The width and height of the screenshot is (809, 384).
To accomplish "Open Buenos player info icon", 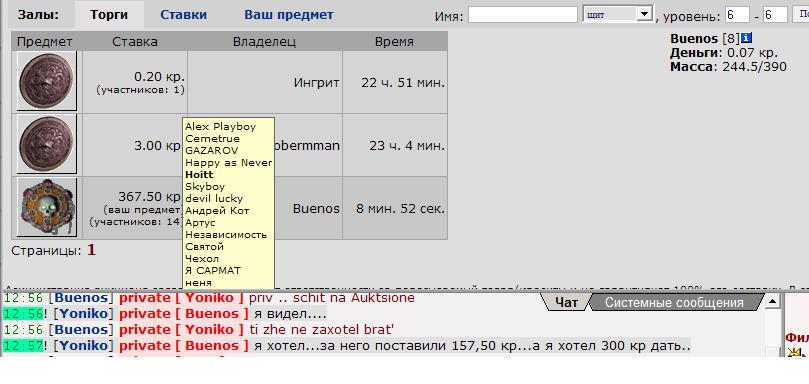I will (x=747, y=38).
